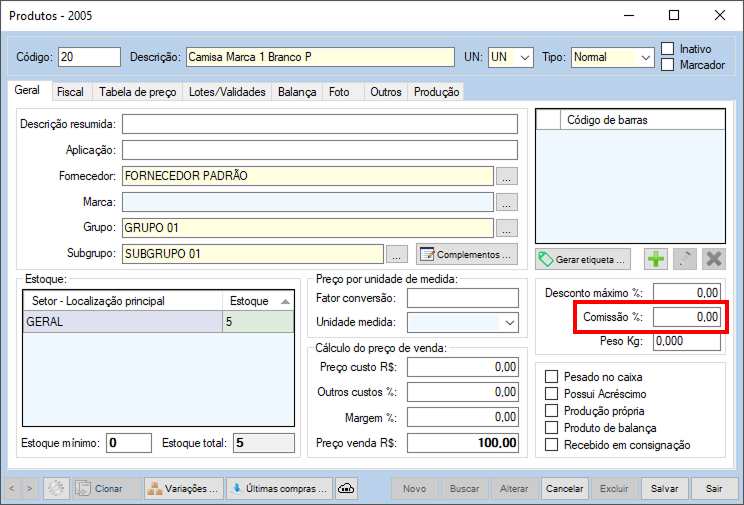Click the gear icon beside Clonar
744x505 pixels.
pos(56,489)
